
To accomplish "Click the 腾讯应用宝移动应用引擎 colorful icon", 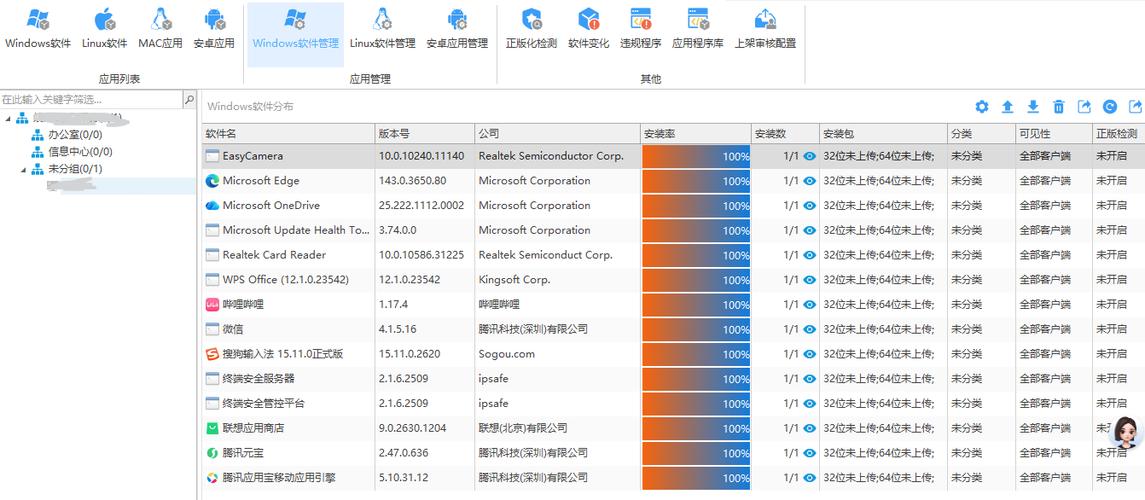I will 212,477.
